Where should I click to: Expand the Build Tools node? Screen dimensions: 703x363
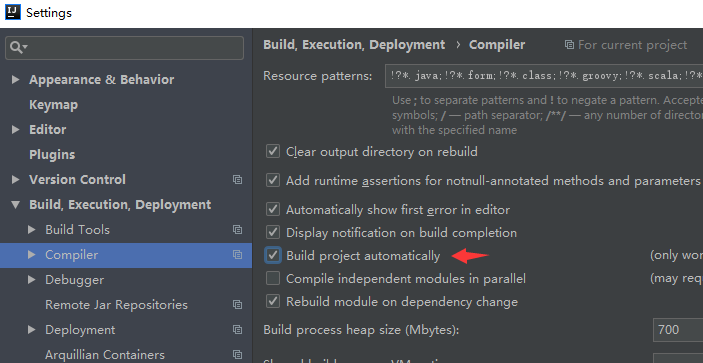31,229
